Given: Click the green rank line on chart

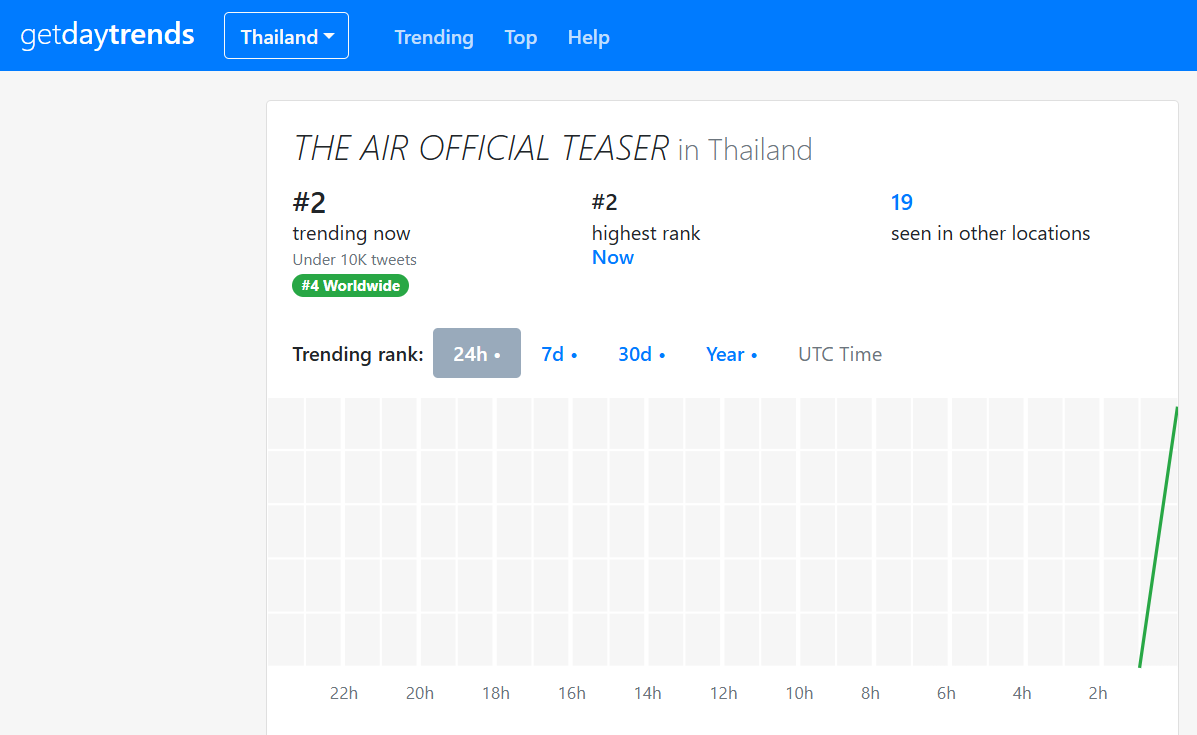Looking at the screenshot, I should pos(1158,537).
